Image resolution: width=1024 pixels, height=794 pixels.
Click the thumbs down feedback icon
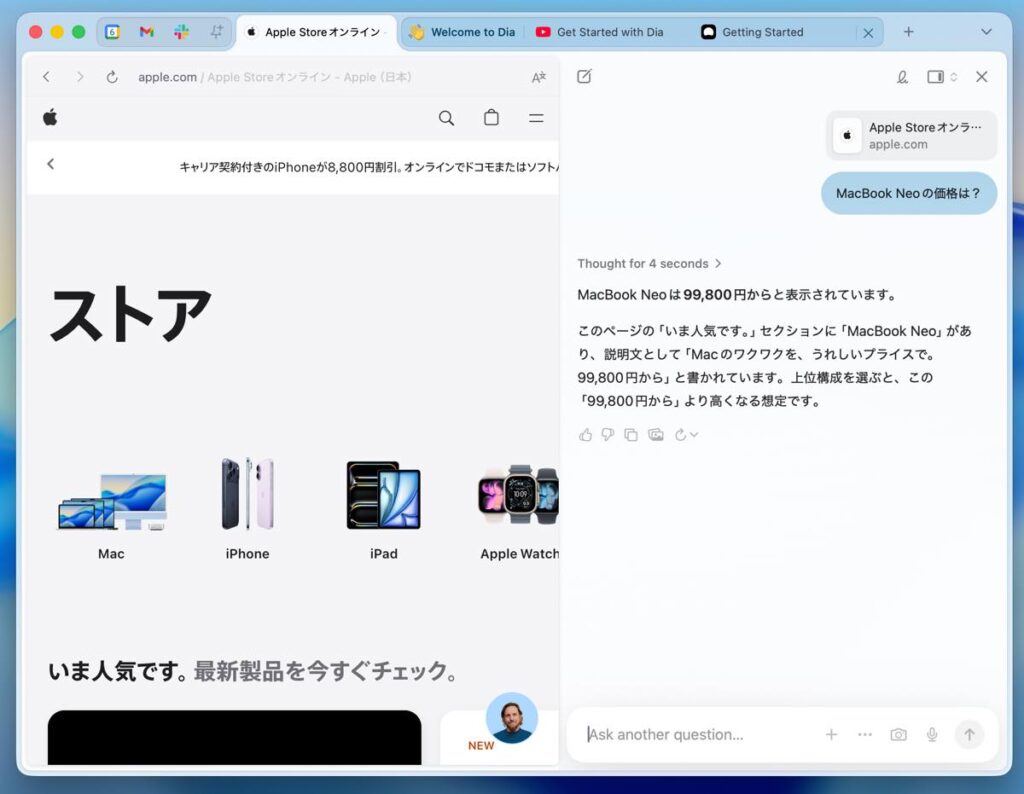(608, 435)
